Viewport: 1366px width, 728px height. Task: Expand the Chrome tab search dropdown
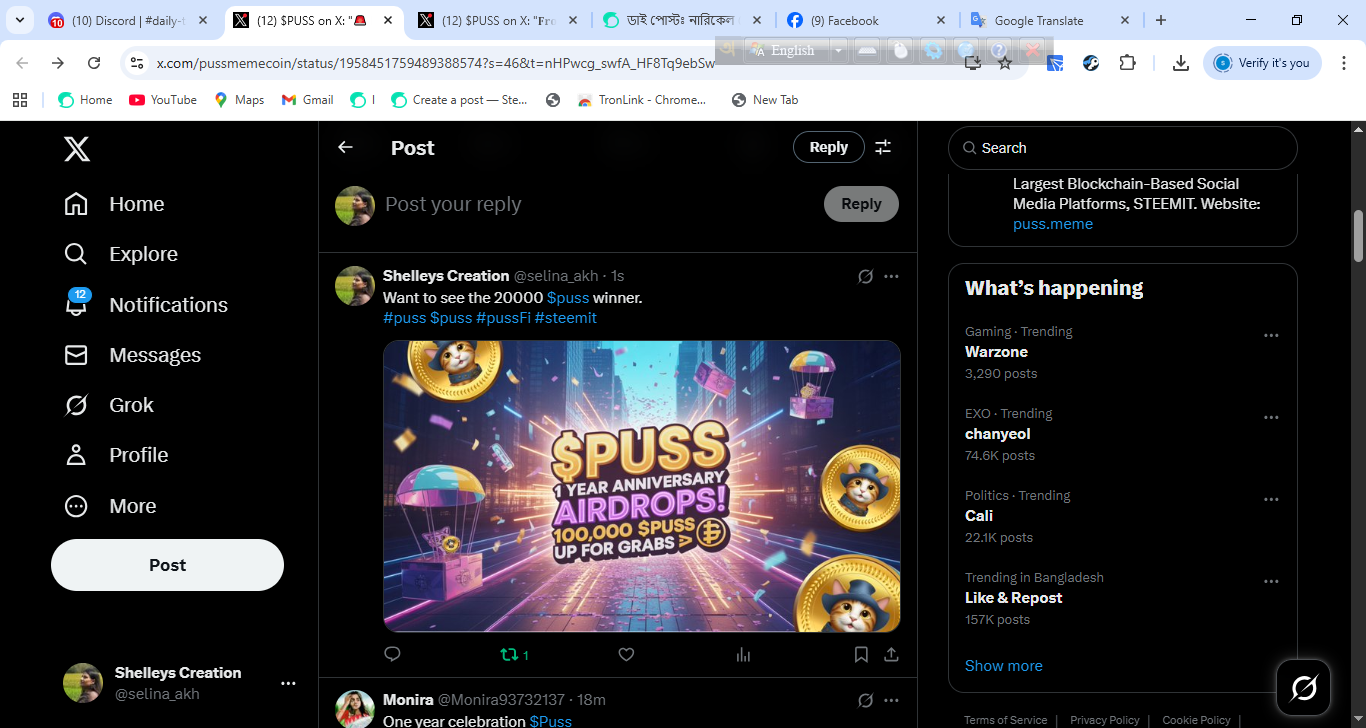20,20
